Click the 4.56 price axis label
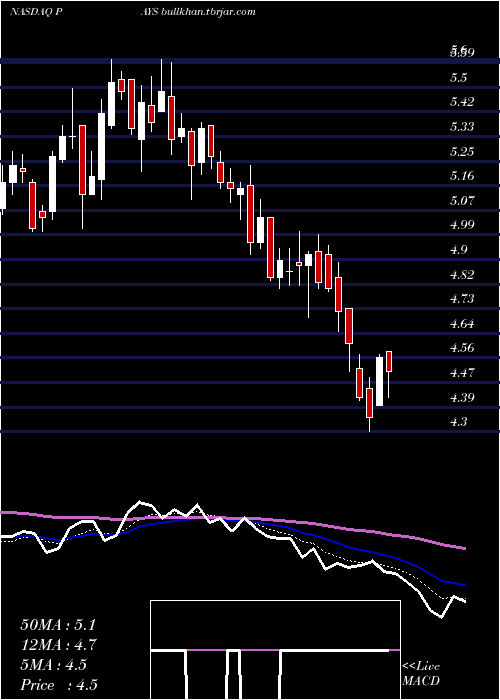The width and height of the screenshot is (500, 700). pos(462,348)
